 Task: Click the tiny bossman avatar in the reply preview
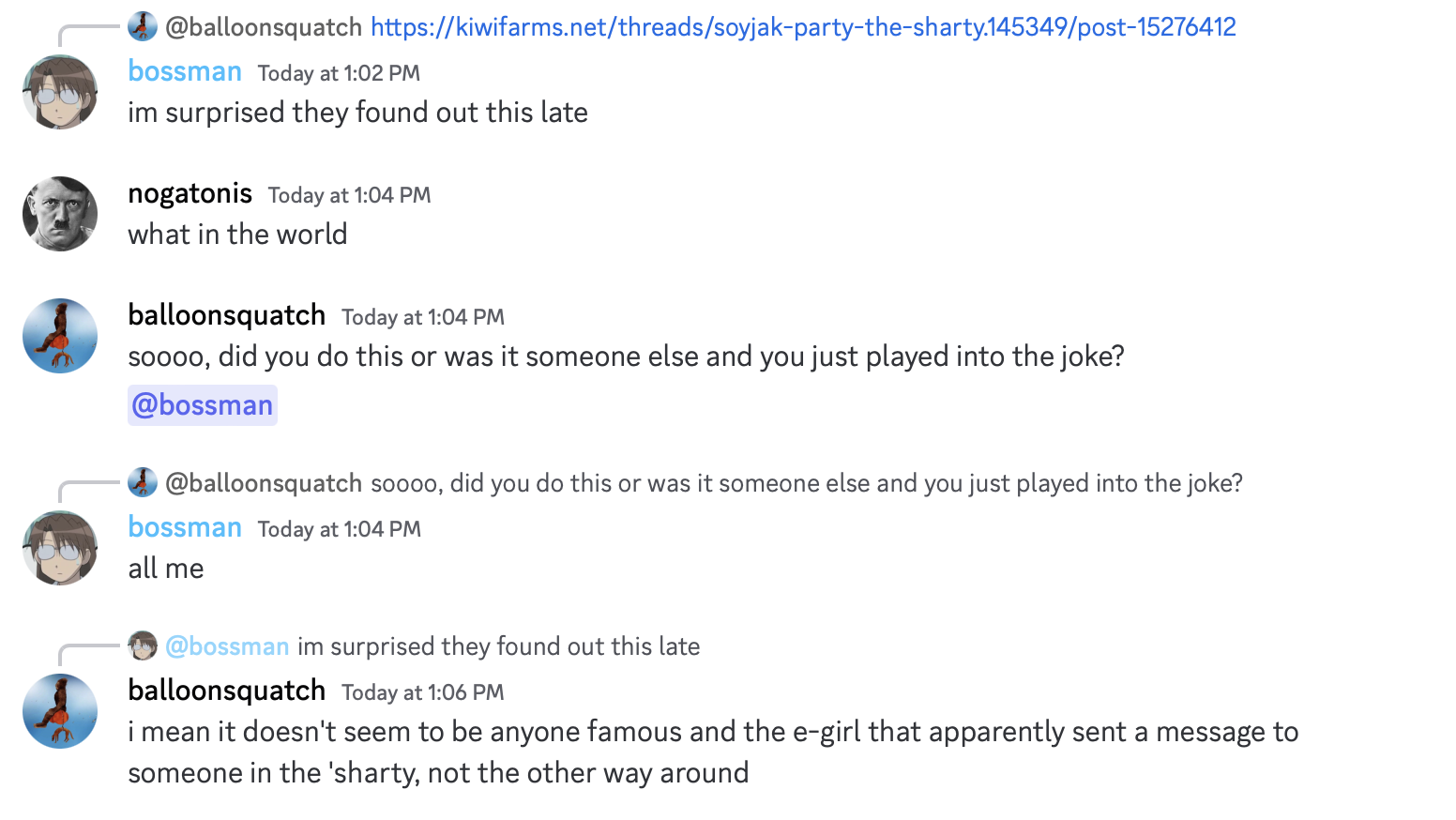[x=143, y=645]
